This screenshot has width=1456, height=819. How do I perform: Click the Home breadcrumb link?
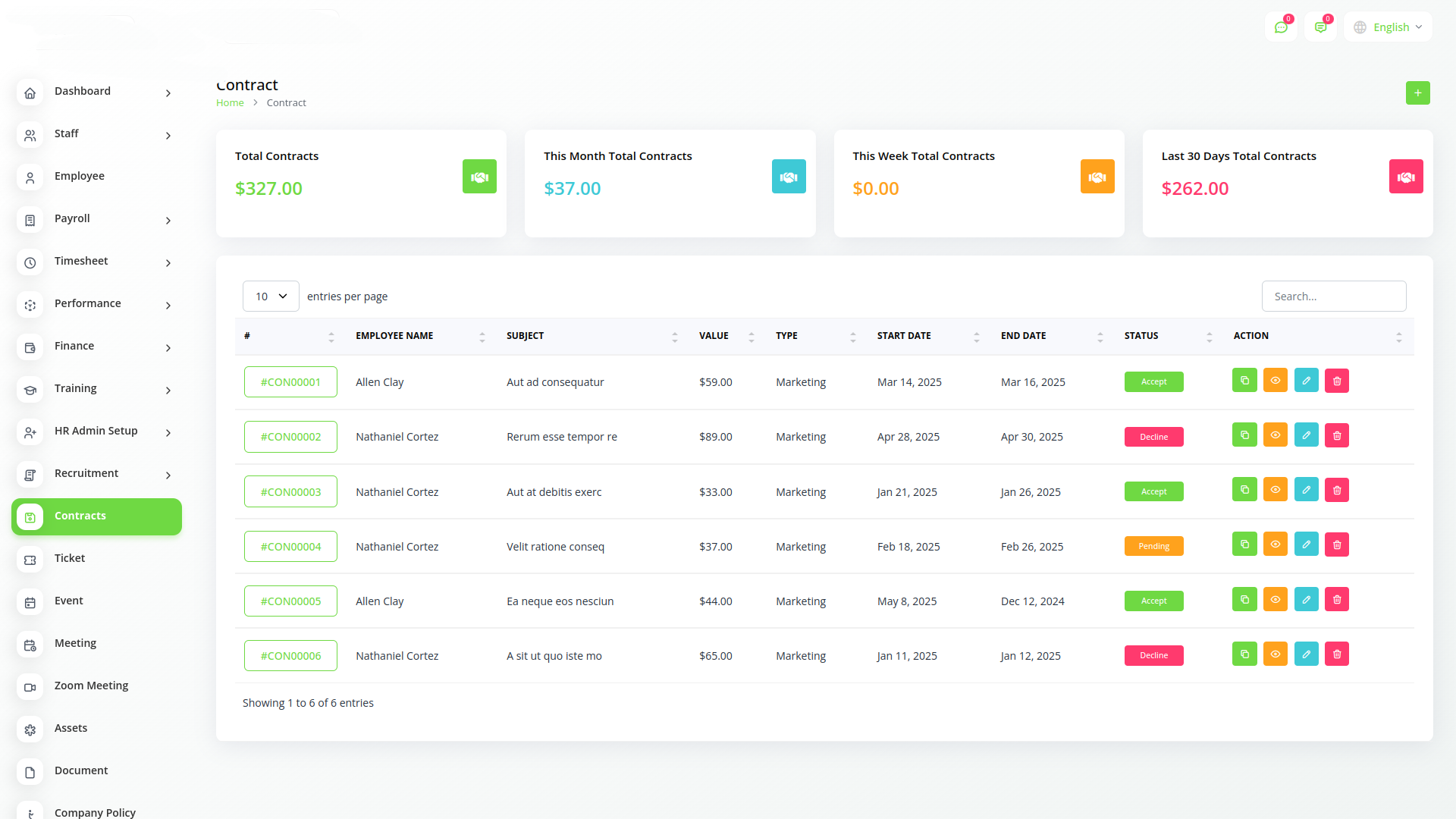[x=230, y=103]
